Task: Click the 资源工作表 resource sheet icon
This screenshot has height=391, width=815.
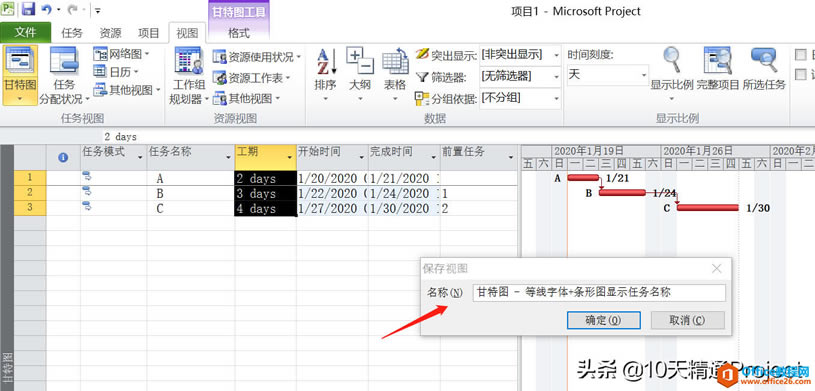Action: (219, 78)
